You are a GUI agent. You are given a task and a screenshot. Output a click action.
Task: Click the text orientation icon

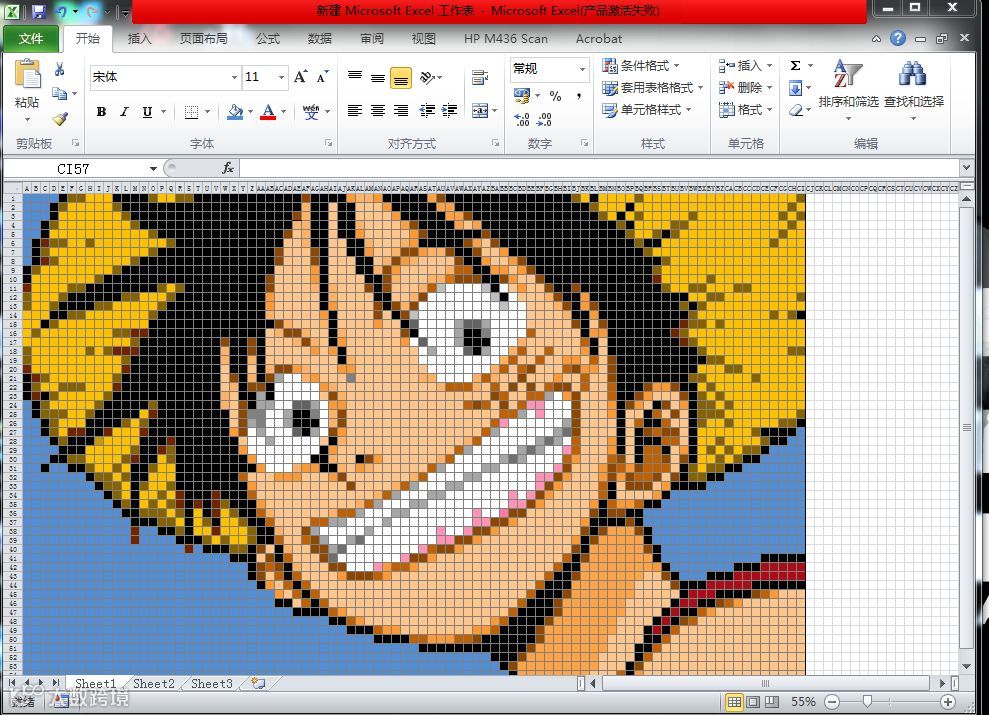[427, 78]
